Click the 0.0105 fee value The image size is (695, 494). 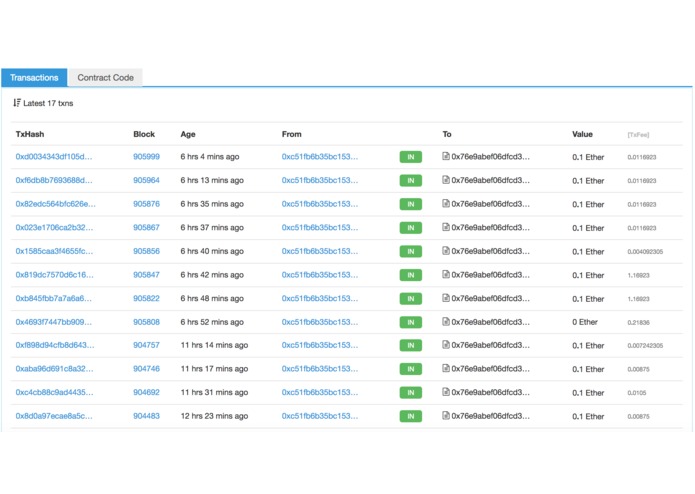[x=636, y=393]
